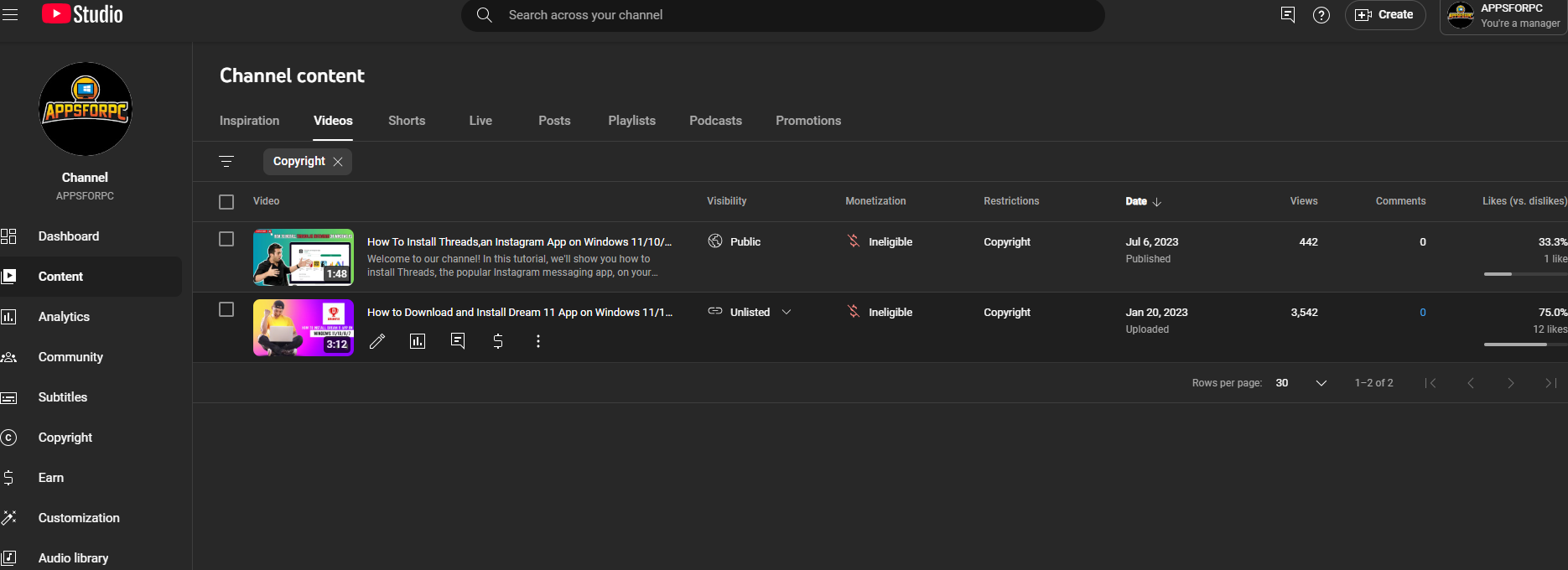Open Community in the sidebar
1568x570 pixels.
pos(91,357)
